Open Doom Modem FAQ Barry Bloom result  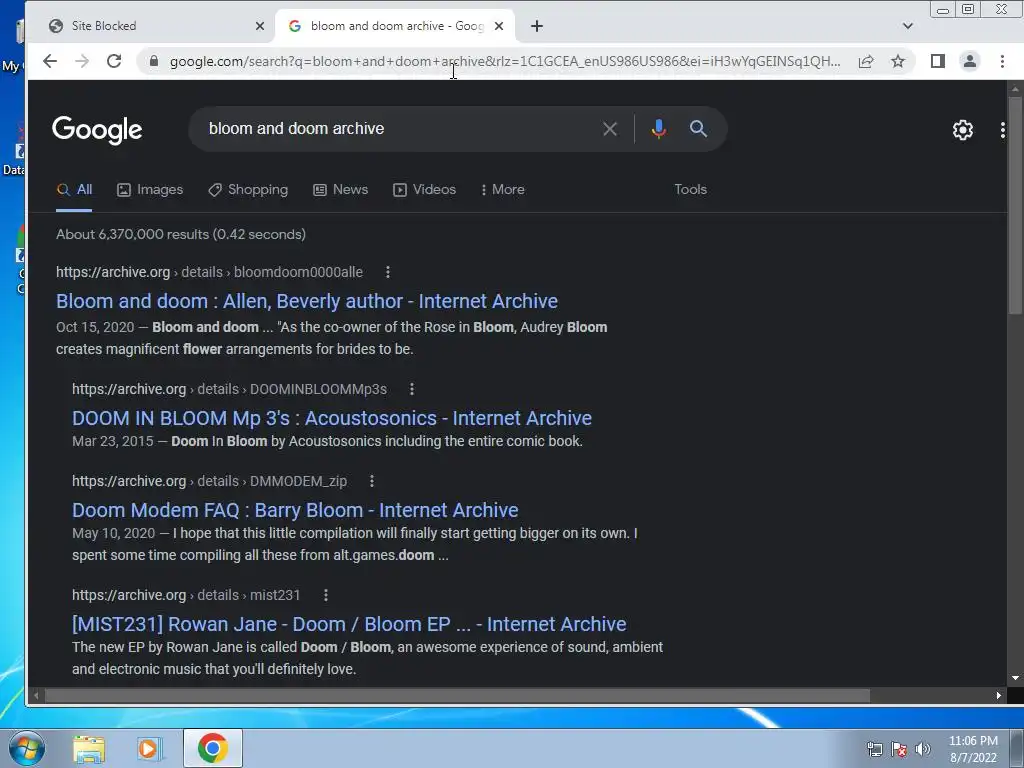pyautogui.click(x=295, y=510)
